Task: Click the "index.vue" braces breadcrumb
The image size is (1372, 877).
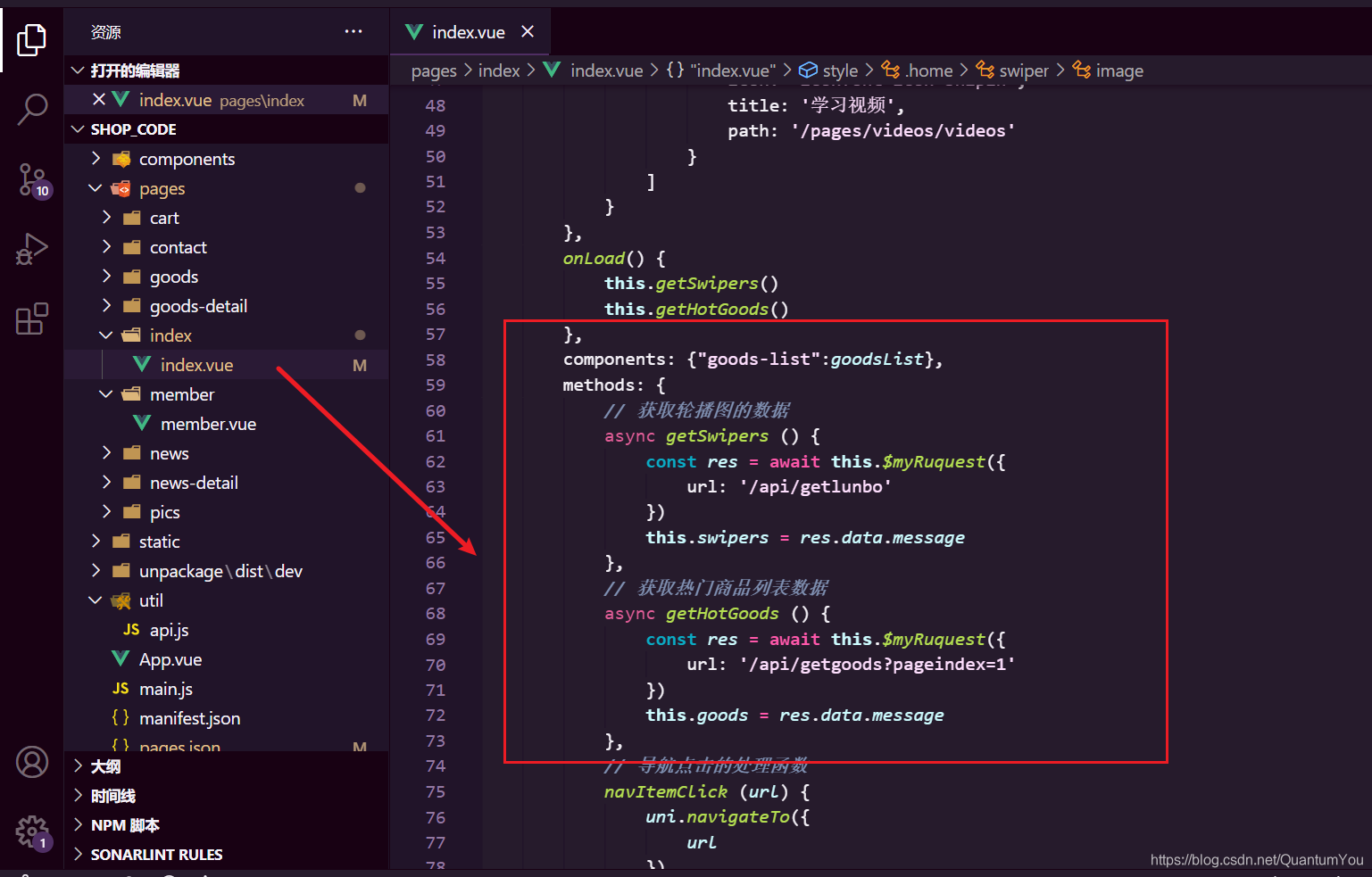Action: [721, 70]
